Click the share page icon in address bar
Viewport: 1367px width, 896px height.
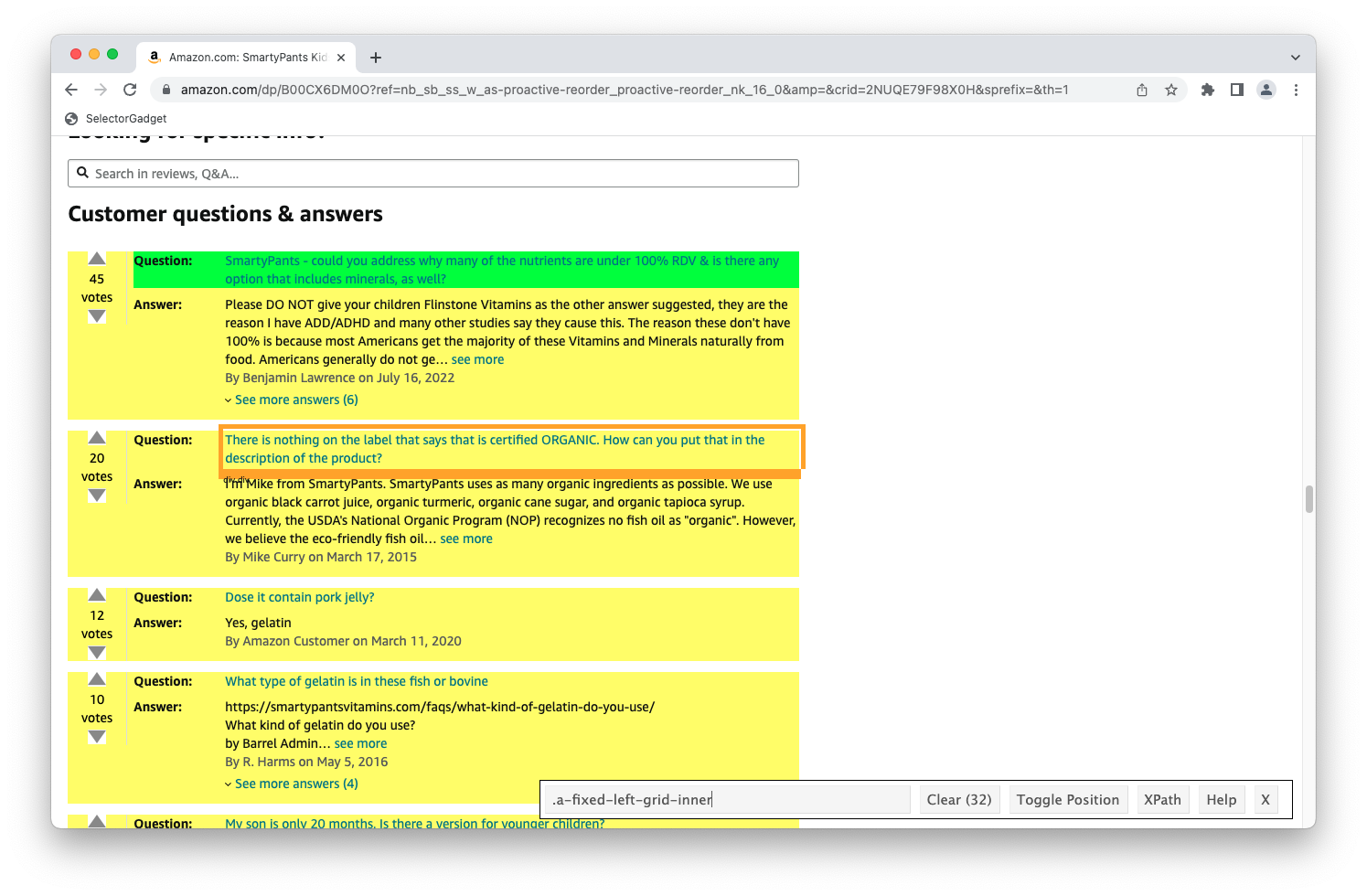click(x=1141, y=90)
